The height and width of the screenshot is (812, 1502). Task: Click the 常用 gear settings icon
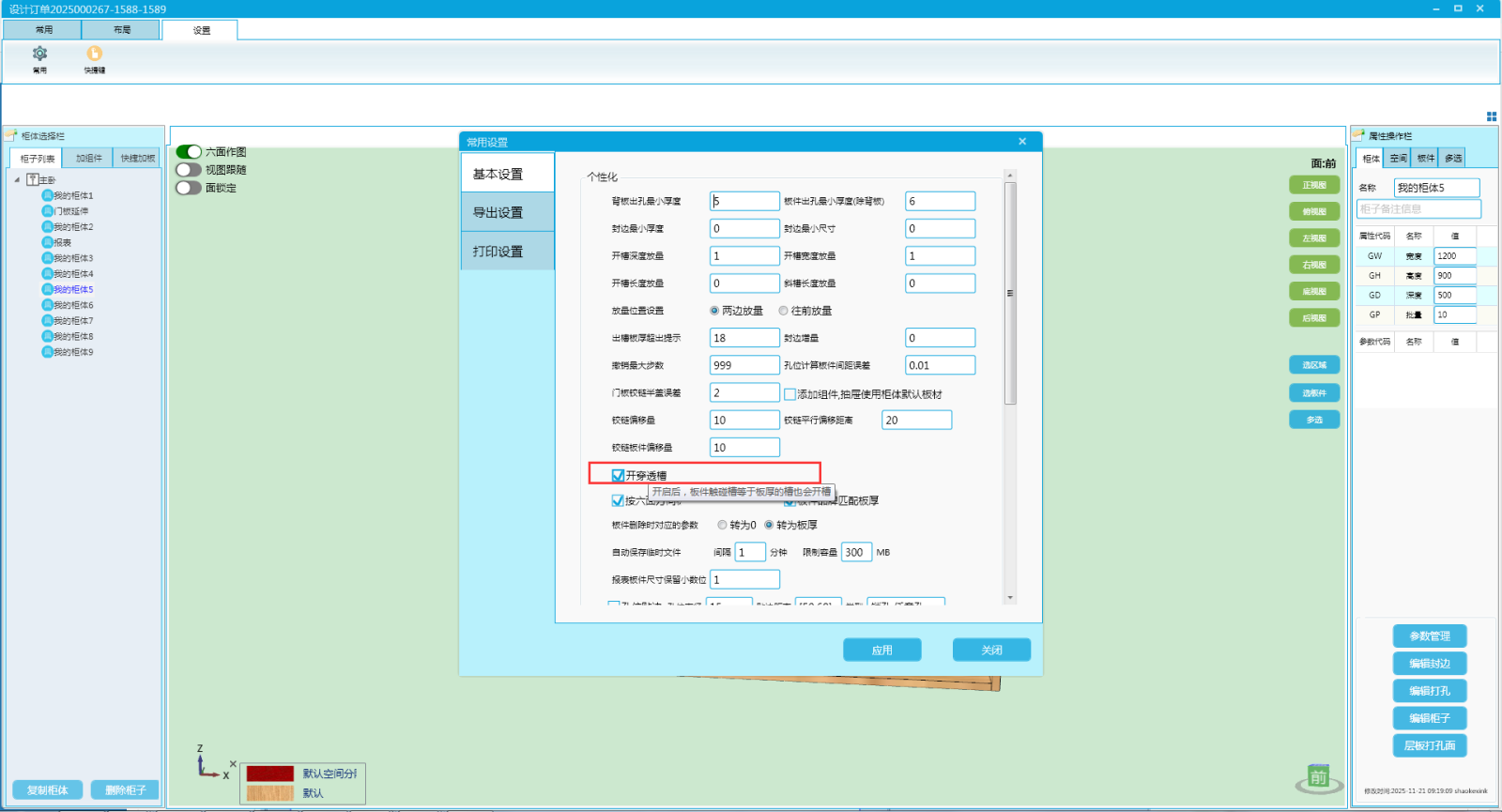[x=39, y=54]
